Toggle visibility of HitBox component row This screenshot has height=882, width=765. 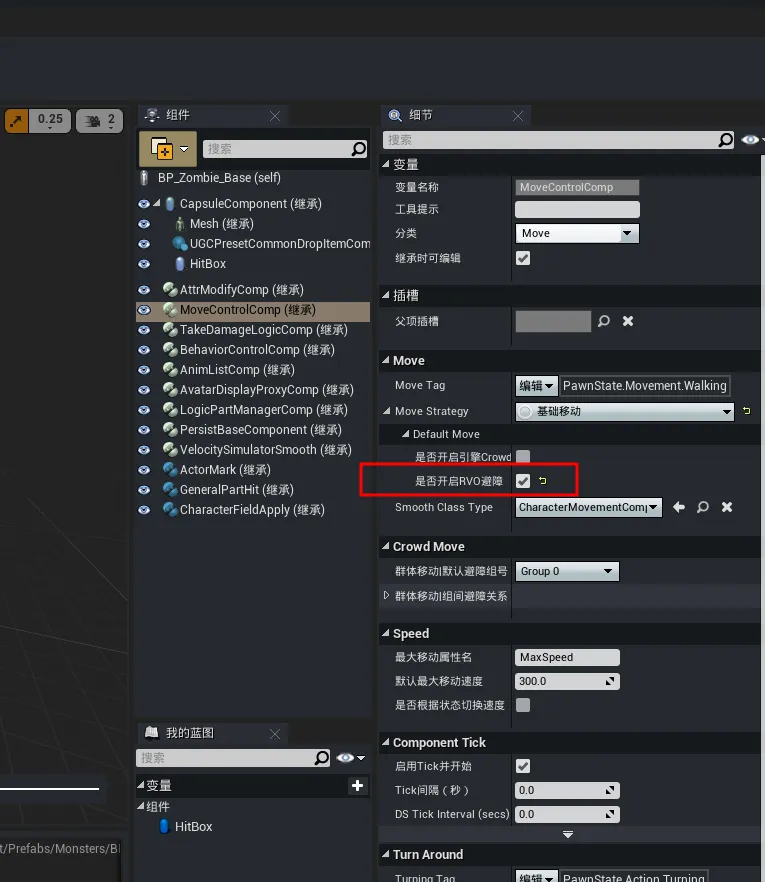[x=144, y=264]
